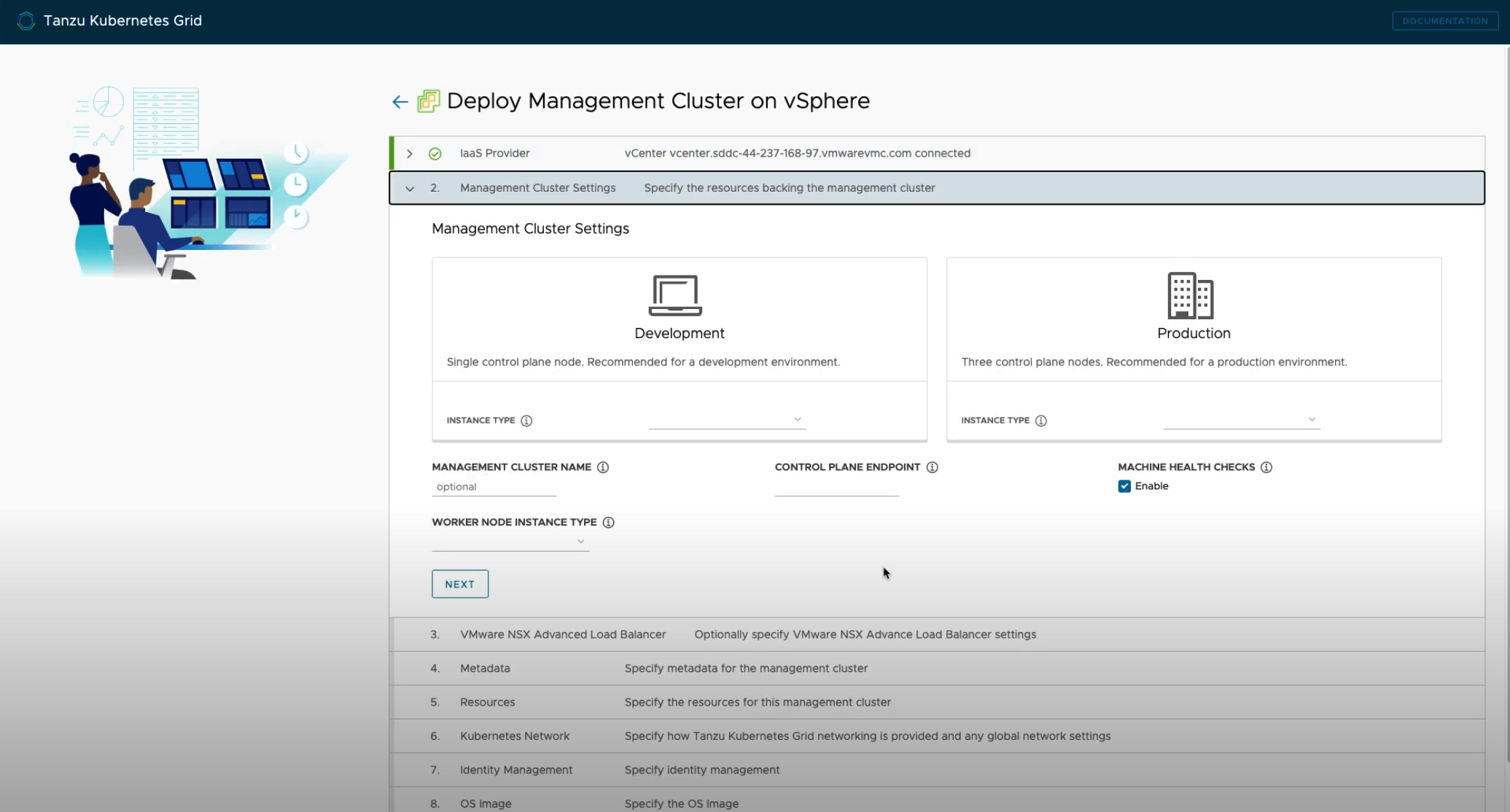Click the vSphere icon beside the page title
The width and height of the screenshot is (1510, 812).
[x=429, y=101]
